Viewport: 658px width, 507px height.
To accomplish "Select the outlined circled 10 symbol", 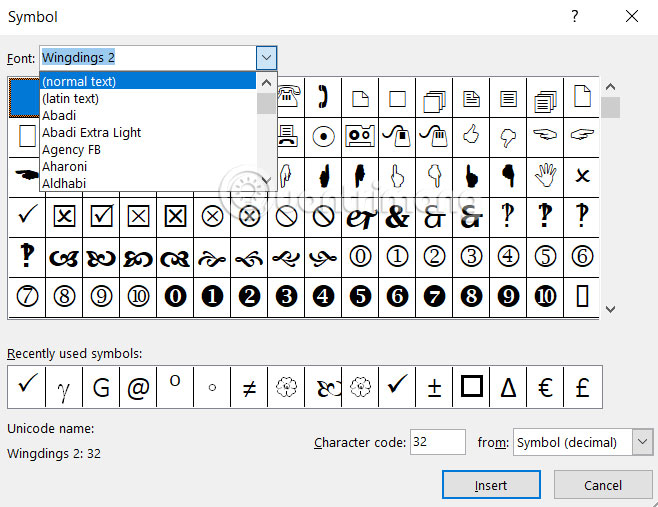I will [138, 296].
